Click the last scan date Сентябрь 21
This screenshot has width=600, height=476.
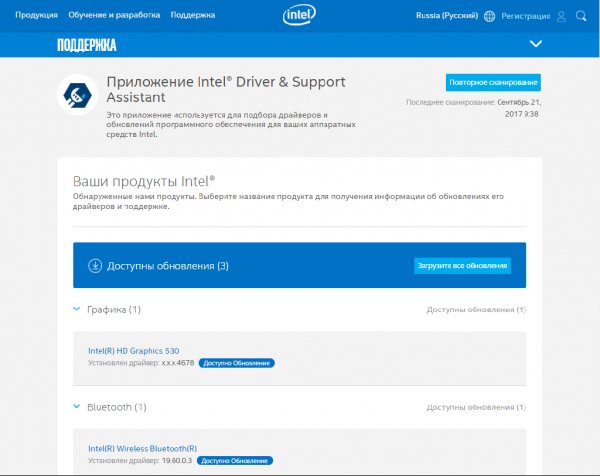tap(519, 102)
